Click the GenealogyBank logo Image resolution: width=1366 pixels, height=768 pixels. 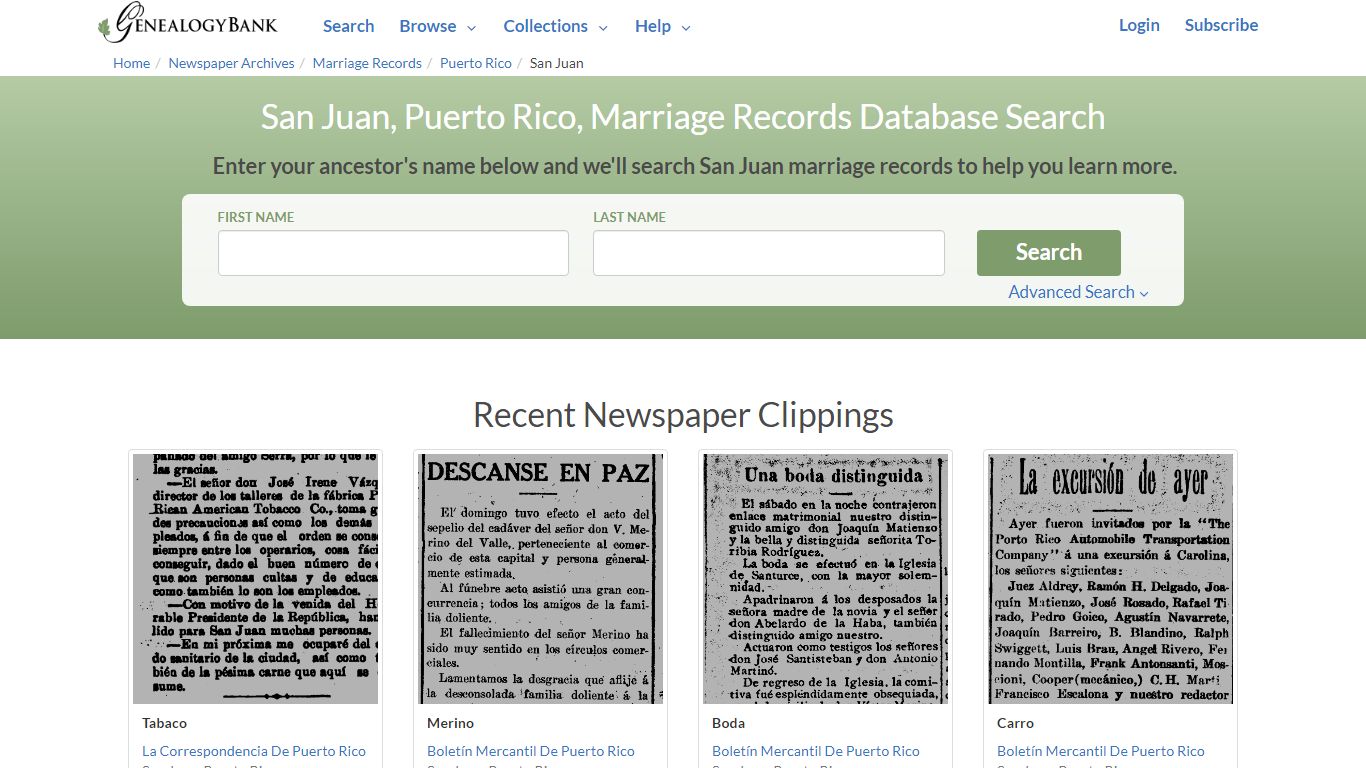click(x=187, y=24)
